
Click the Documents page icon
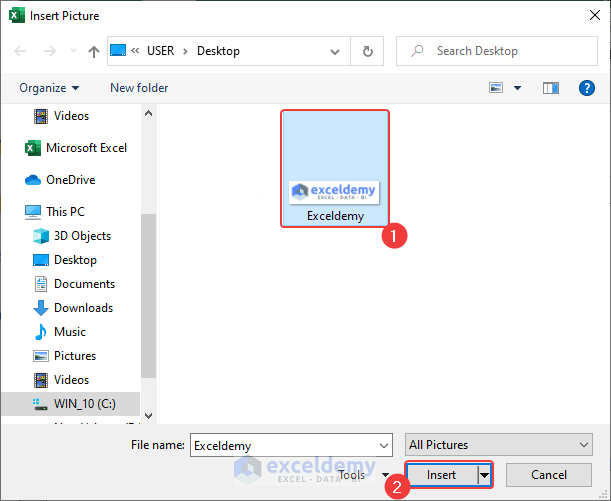[x=41, y=284]
